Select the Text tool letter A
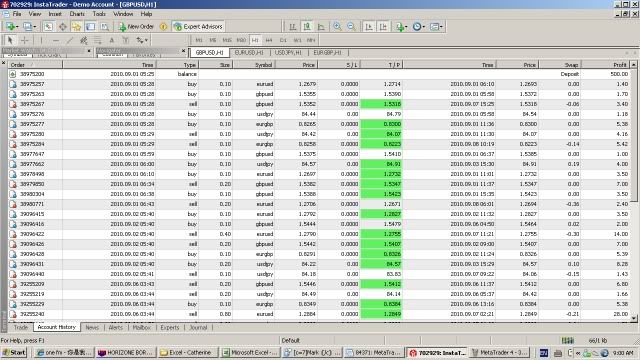640x360 pixels. 111,40
